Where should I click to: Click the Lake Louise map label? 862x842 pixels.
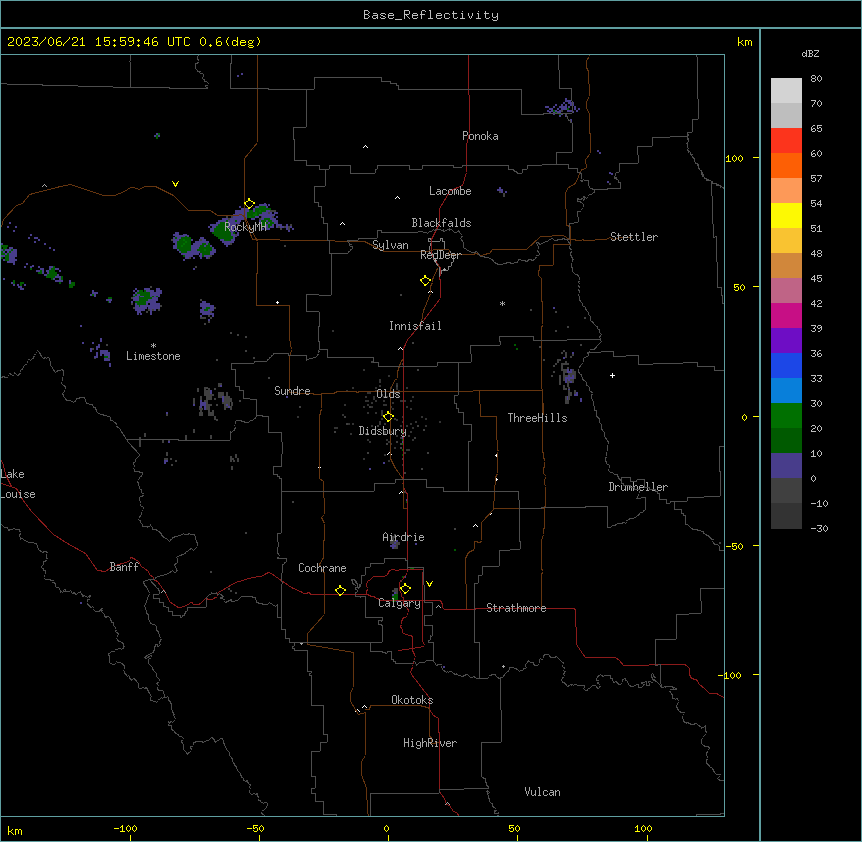tap(18, 484)
